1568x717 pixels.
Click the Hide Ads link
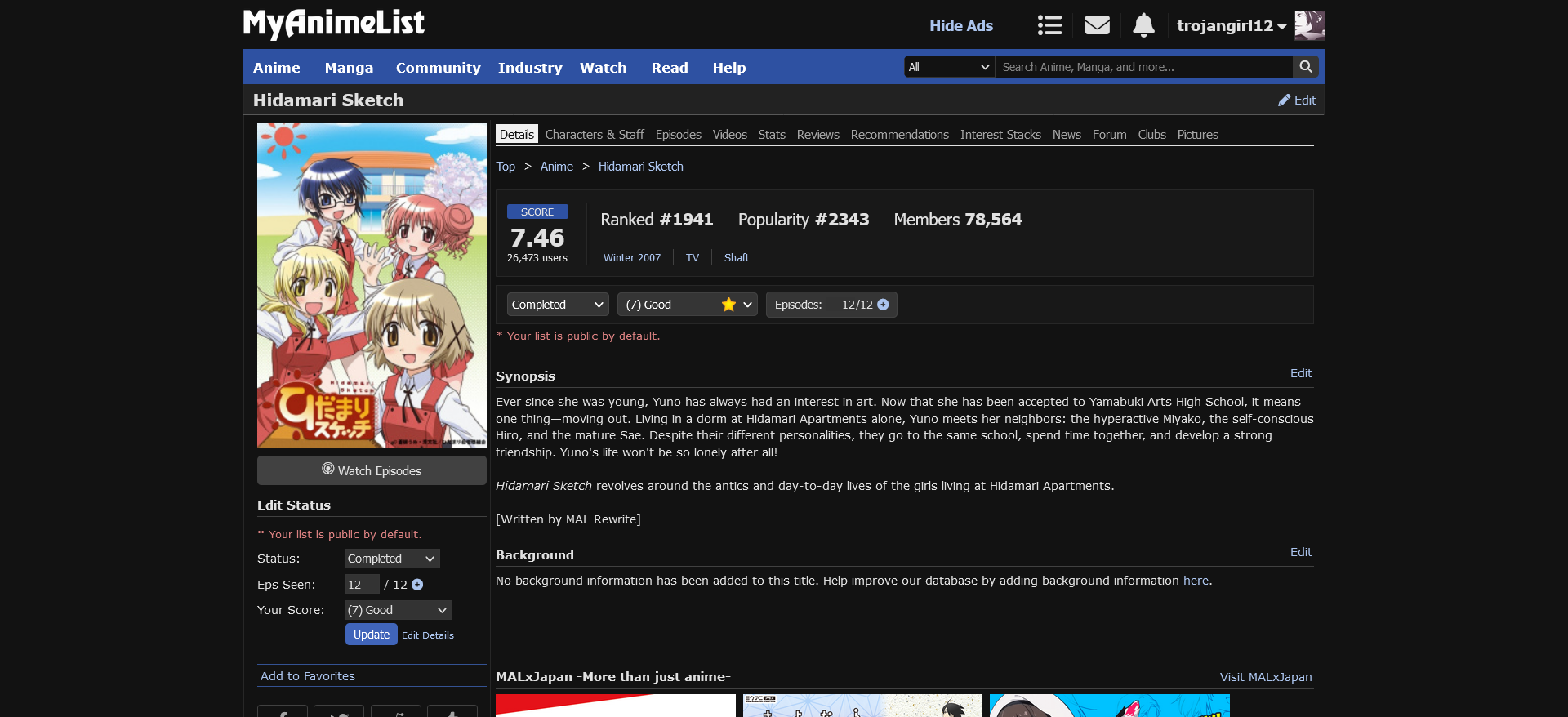(x=961, y=25)
